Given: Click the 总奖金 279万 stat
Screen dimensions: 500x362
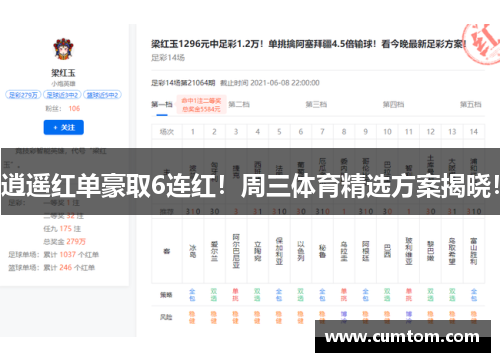Looking at the screenshot, I should tap(65, 241).
